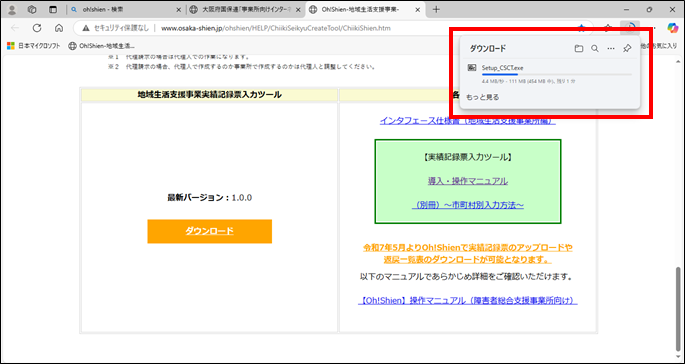685x364 pixels.
Task: Open the tab actions menu icon
Action: [53, 10]
